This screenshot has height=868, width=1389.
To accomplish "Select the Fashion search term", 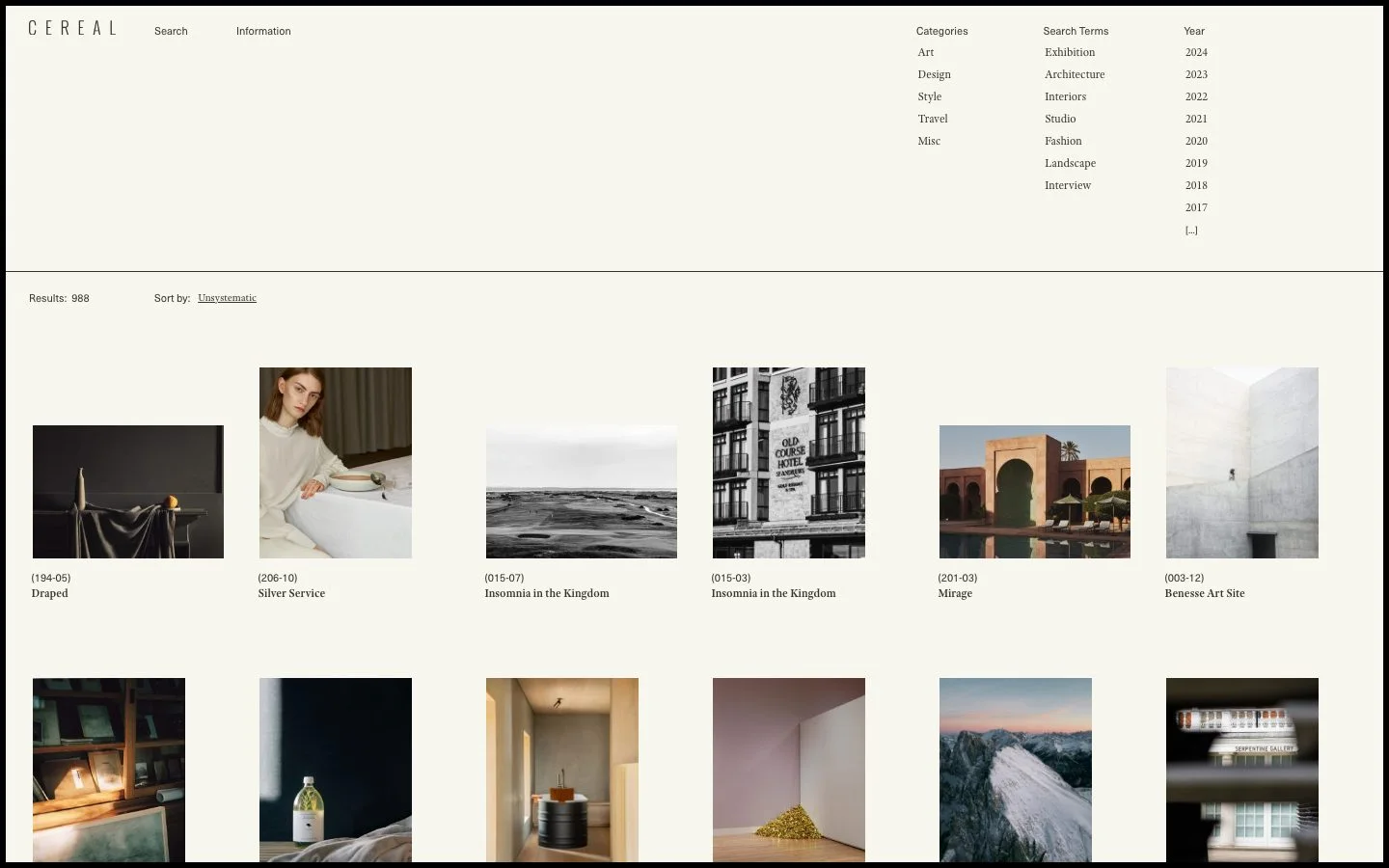I will 1063,141.
